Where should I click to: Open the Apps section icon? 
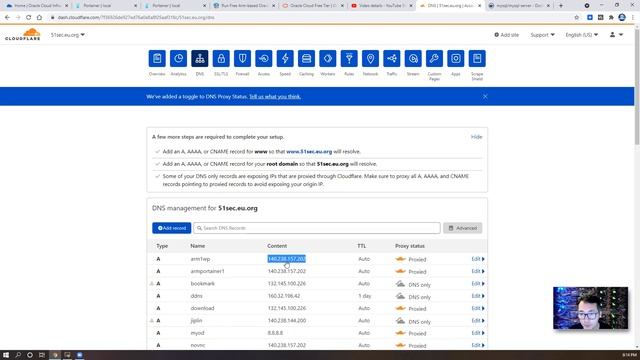coord(456,59)
